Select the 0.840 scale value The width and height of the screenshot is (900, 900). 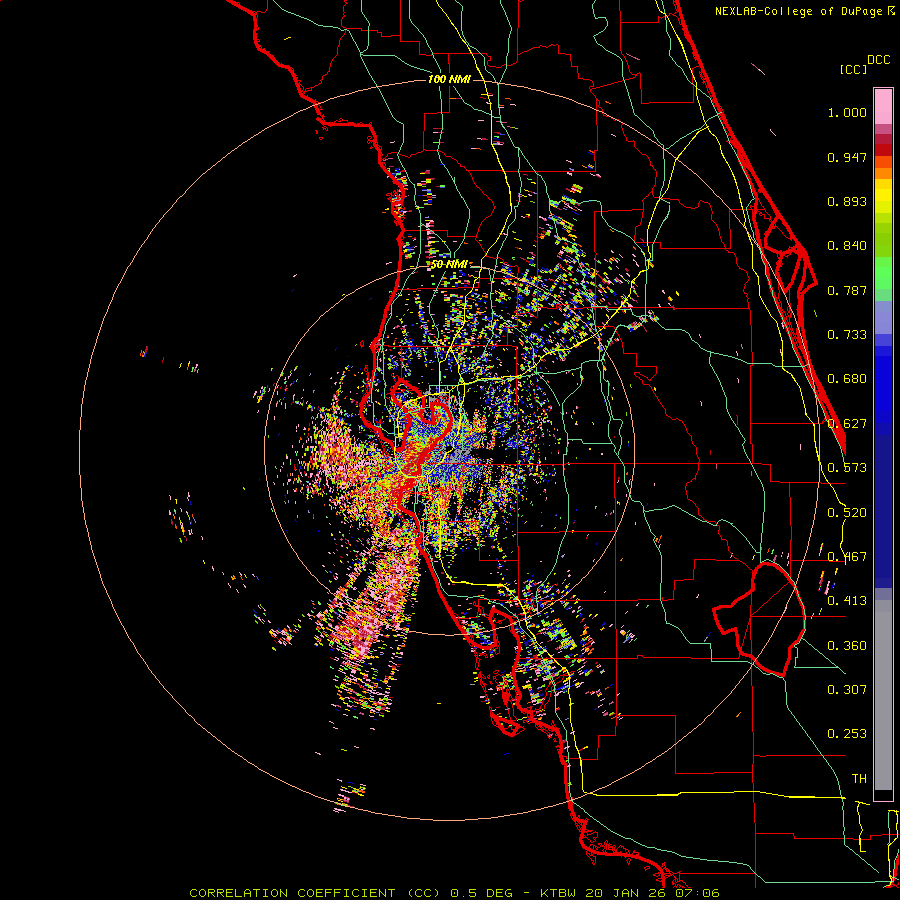click(x=847, y=246)
